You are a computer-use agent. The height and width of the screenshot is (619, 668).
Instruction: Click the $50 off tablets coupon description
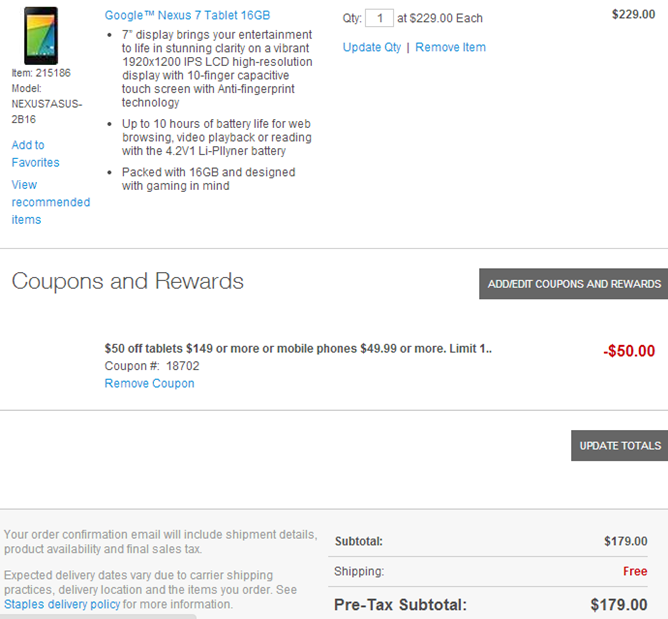(298, 348)
